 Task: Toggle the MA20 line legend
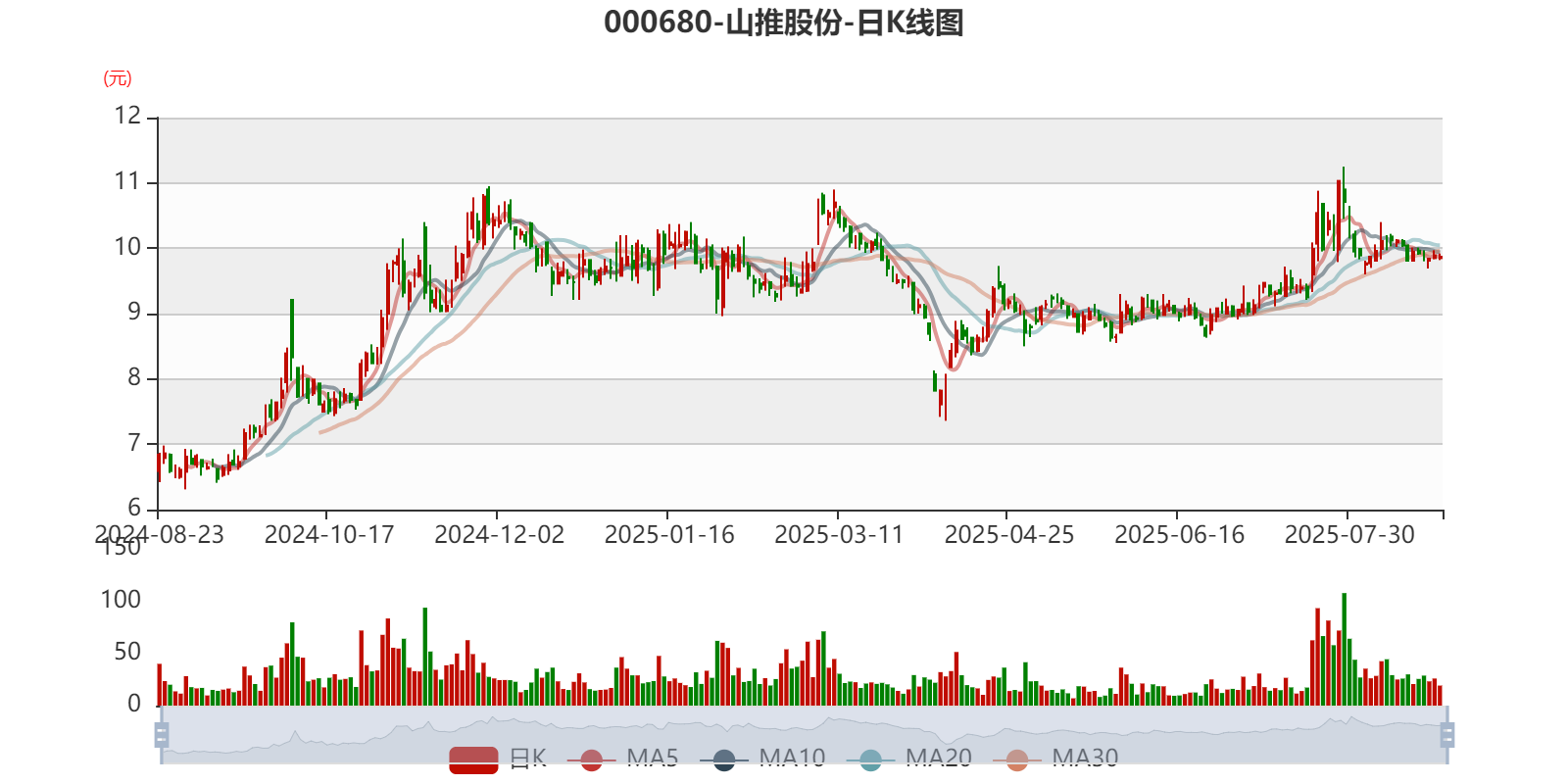tap(908, 759)
